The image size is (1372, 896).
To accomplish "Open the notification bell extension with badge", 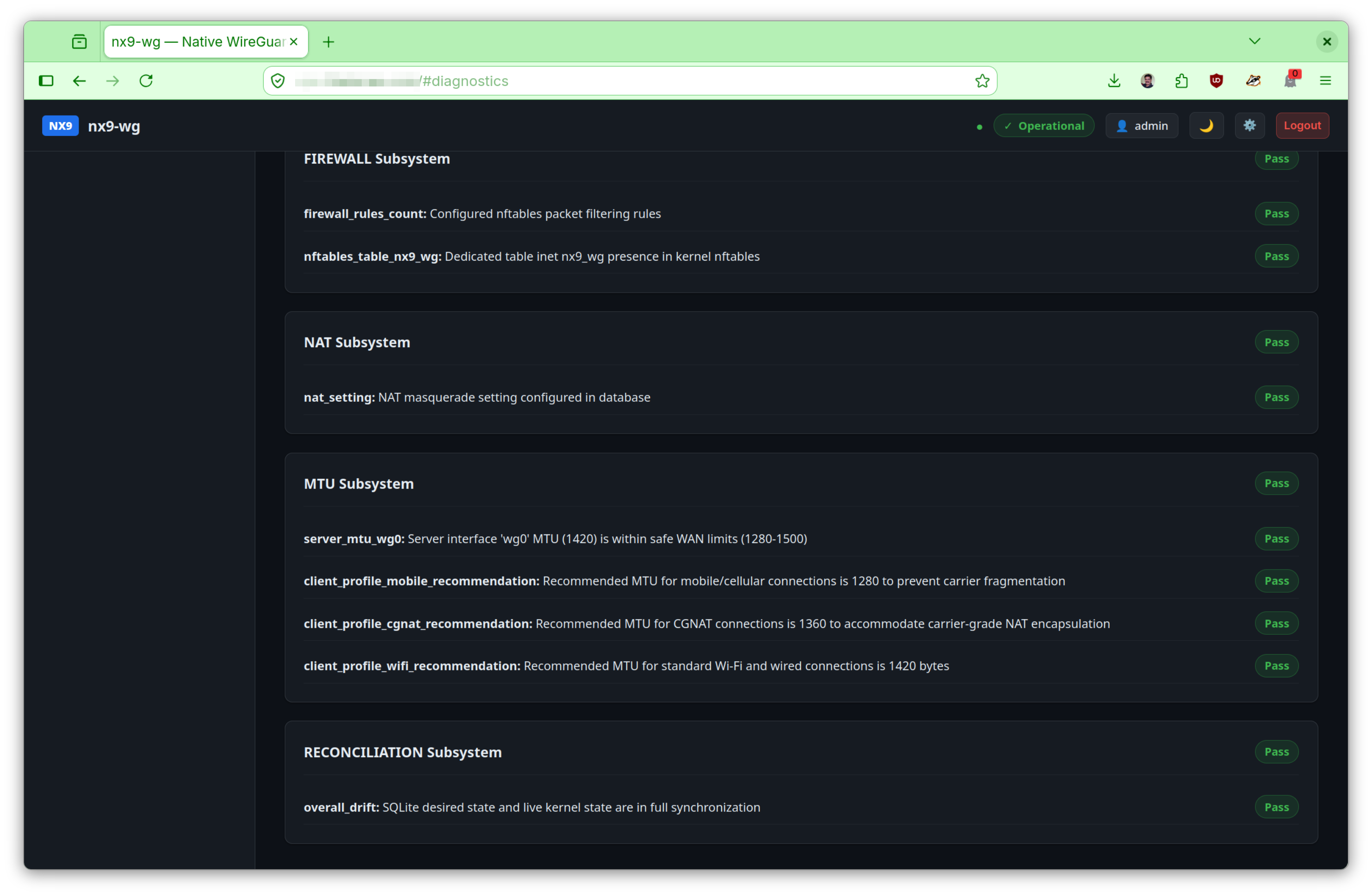I will 1290,80.
